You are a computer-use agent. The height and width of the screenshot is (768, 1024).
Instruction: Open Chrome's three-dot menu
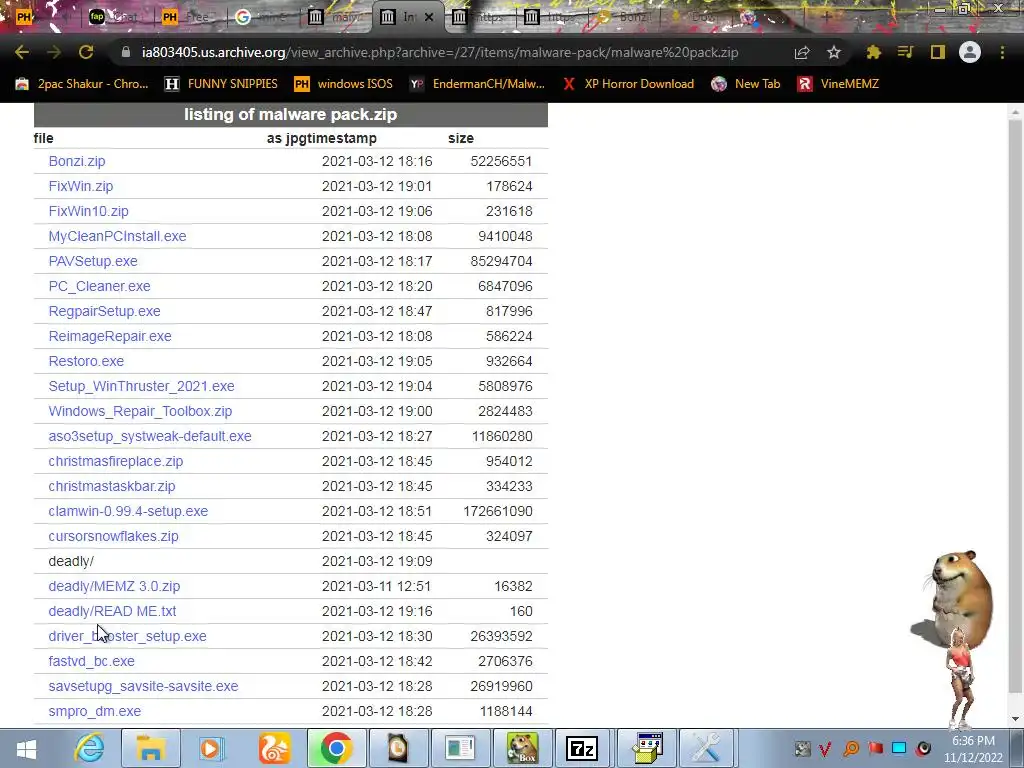pos(1002,52)
